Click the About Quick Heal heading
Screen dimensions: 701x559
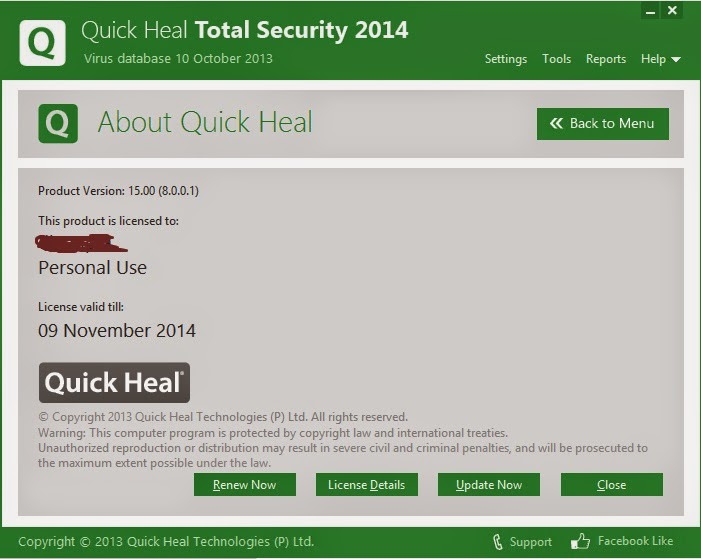(x=205, y=122)
